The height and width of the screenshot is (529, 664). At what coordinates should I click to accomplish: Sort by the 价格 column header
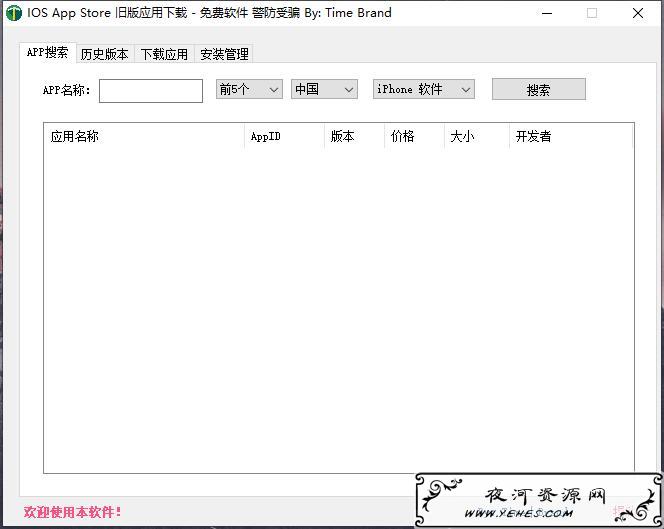point(415,136)
